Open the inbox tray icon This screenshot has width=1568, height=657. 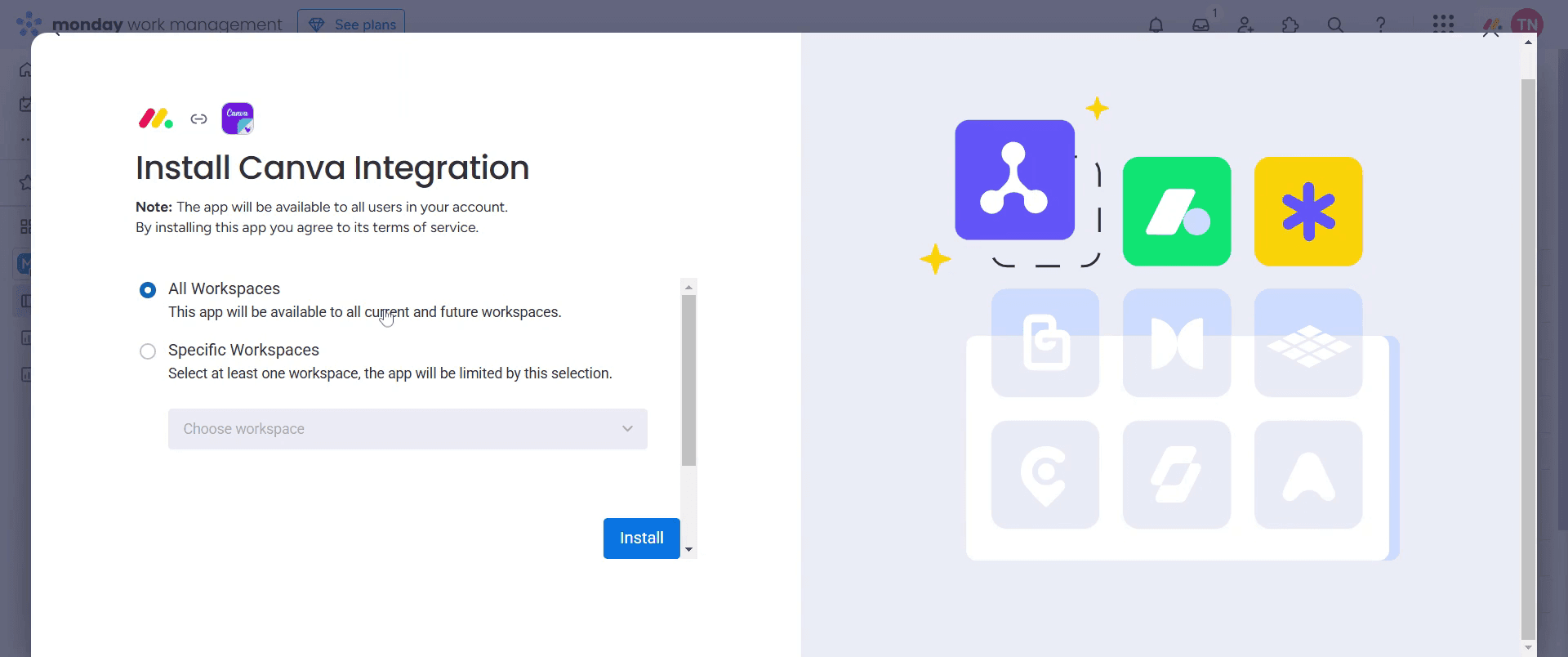tap(1200, 25)
